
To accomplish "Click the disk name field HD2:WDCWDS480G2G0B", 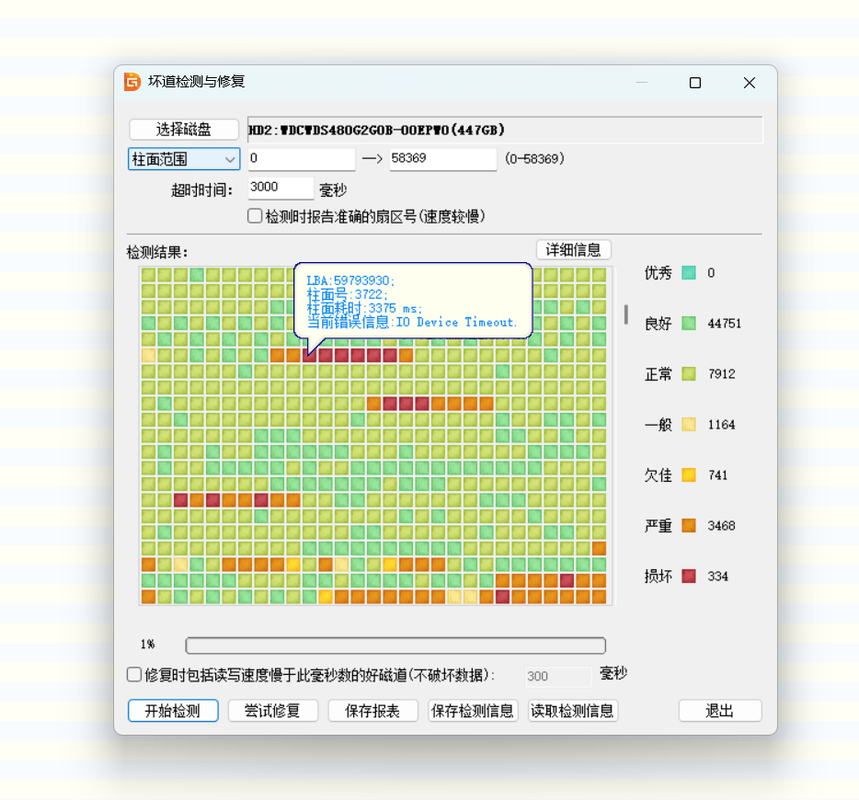I will tap(505, 130).
